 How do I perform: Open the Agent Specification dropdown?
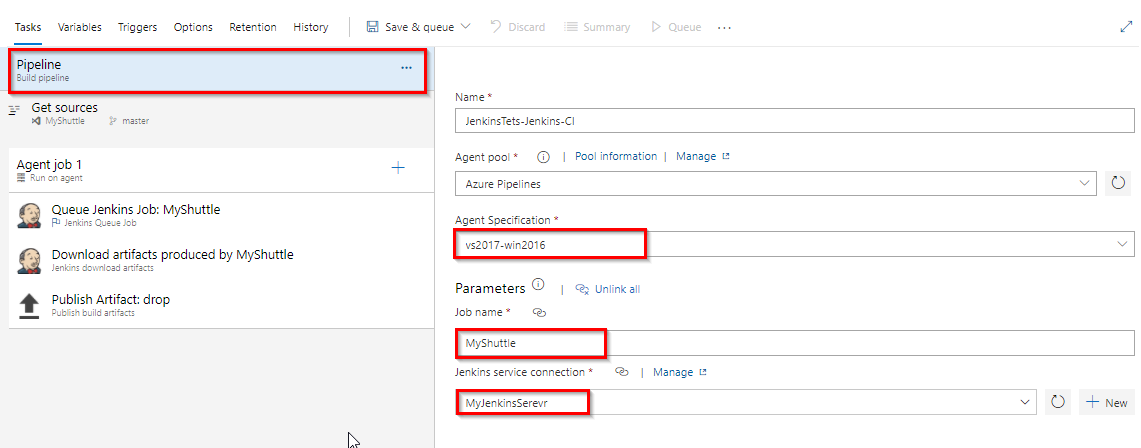pos(794,244)
